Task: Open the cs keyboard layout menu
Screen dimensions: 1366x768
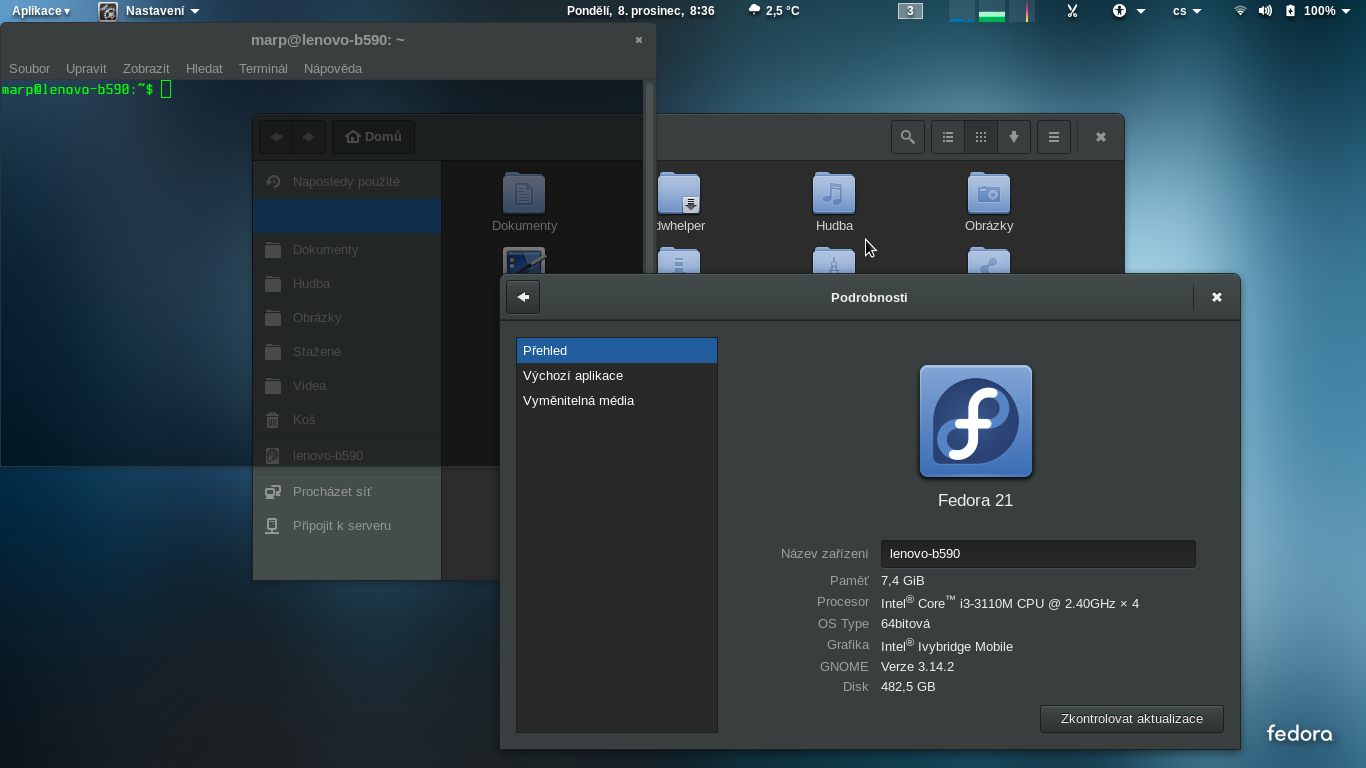Action: [x=1187, y=11]
